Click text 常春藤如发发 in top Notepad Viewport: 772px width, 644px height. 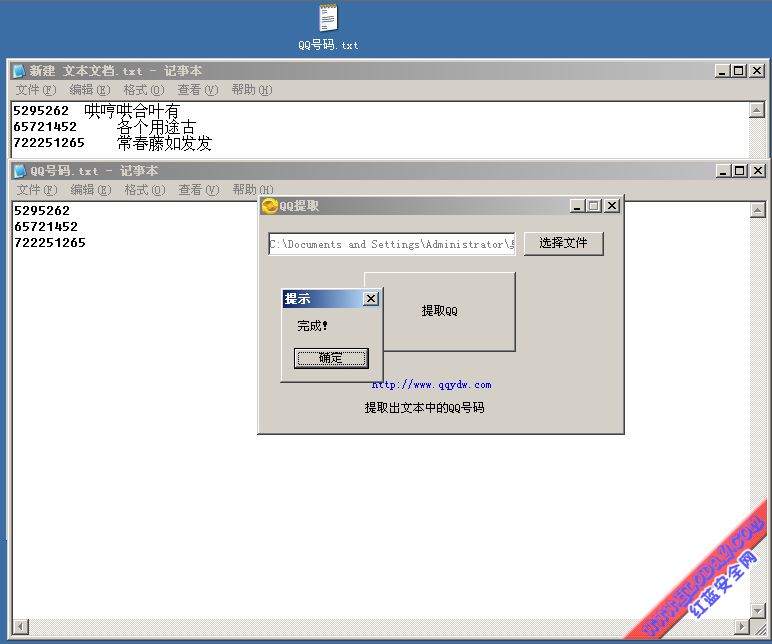[x=164, y=143]
